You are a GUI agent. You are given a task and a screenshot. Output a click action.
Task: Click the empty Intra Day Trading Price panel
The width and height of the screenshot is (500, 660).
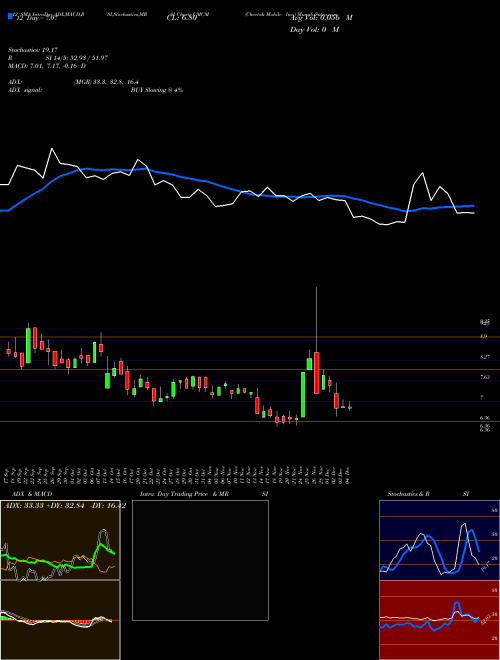[200, 560]
